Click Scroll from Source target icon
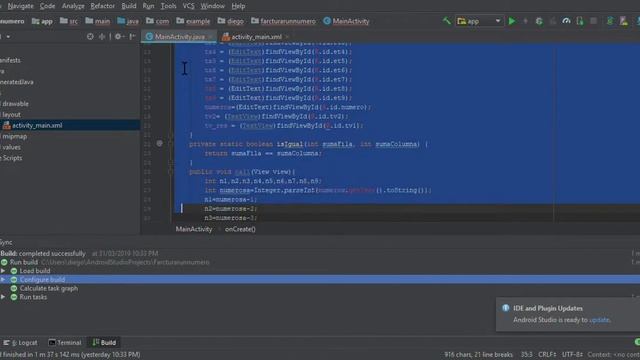Screen dimensions: 640x360 click(x=90, y=37)
